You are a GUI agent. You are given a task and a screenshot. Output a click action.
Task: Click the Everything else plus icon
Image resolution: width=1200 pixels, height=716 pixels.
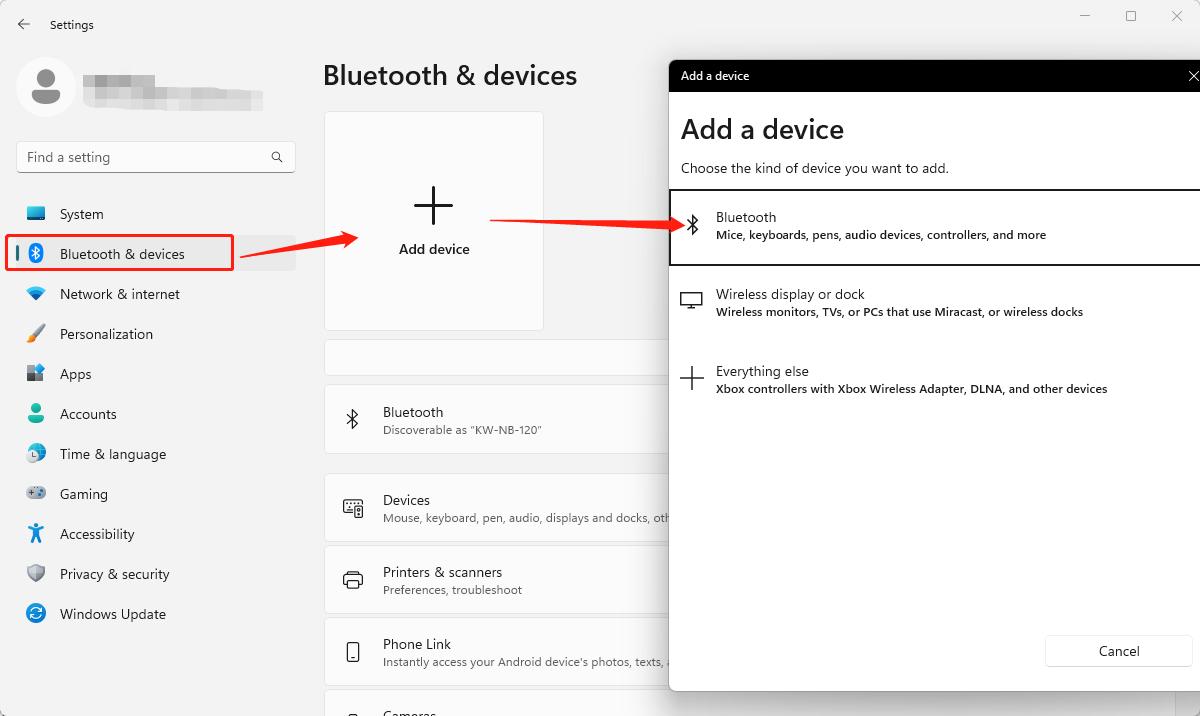coord(692,378)
